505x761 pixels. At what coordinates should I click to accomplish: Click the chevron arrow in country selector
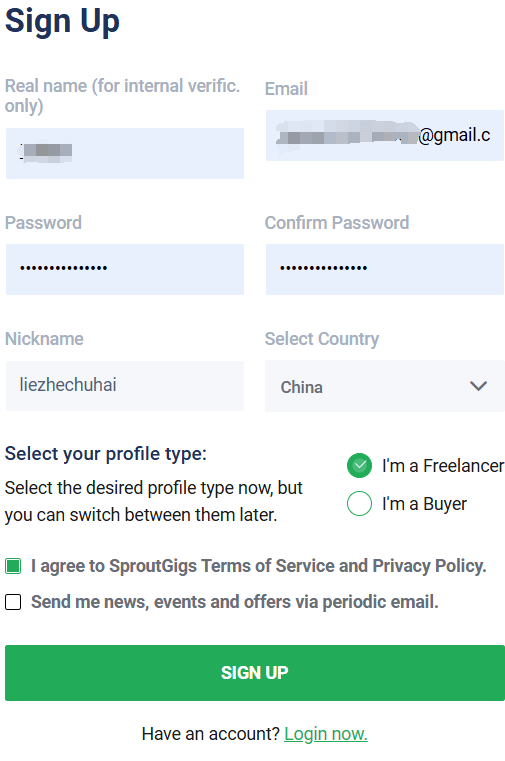pos(478,386)
